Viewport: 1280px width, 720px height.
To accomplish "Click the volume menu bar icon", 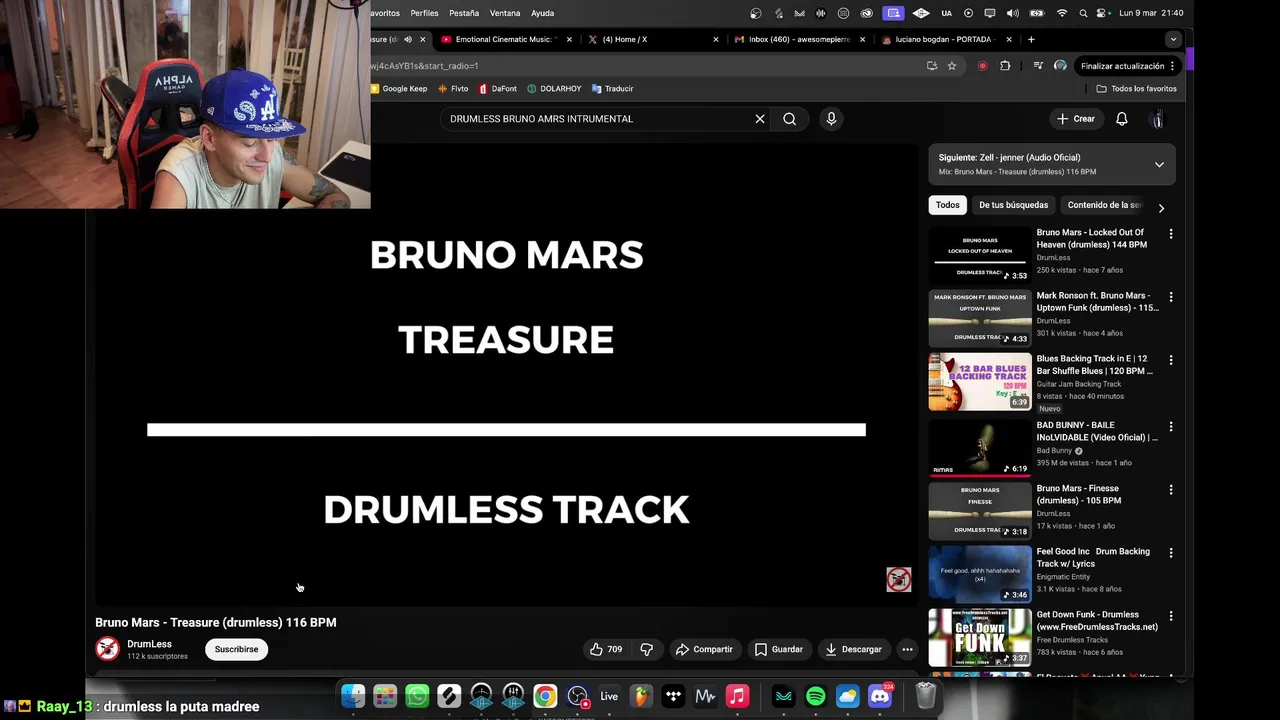I will [x=1012, y=13].
